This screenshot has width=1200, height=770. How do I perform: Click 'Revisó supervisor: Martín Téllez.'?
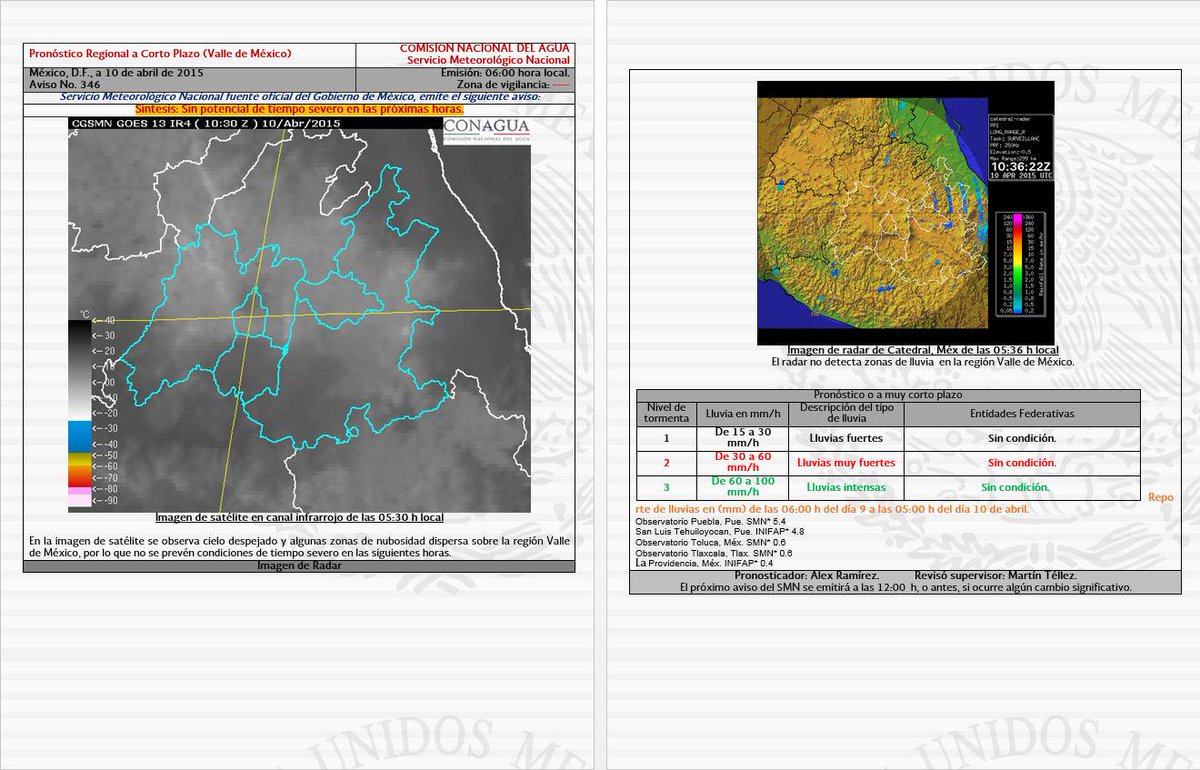point(995,576)
